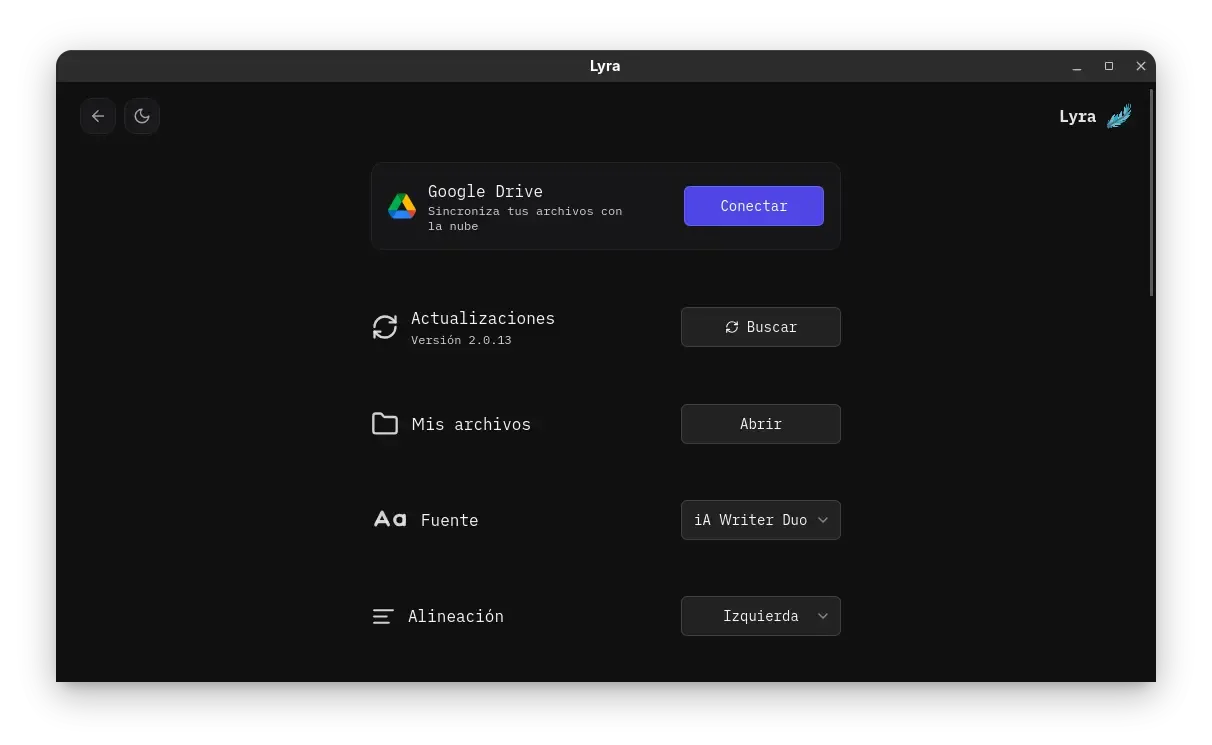Image resolution: width=1212 pixels, height=745 pixels.
Task: Click the chevron on the Fuente dropdown
Action: click(x=823, y=520)
